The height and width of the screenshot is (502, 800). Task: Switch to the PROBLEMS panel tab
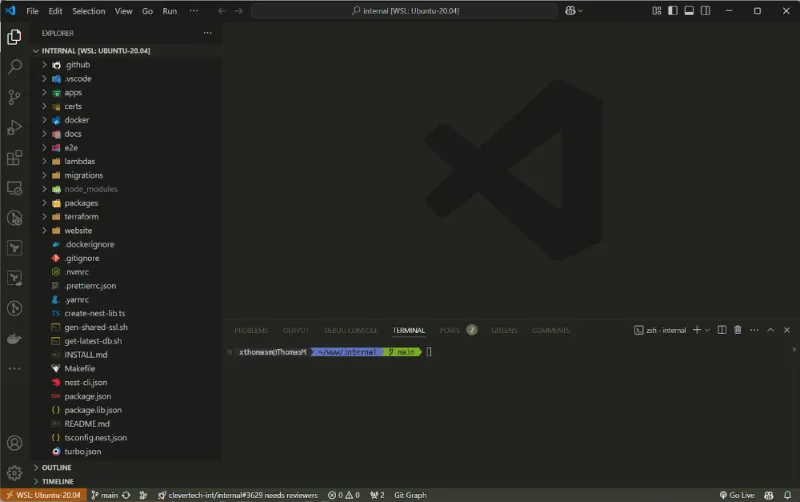click(251, 330)
